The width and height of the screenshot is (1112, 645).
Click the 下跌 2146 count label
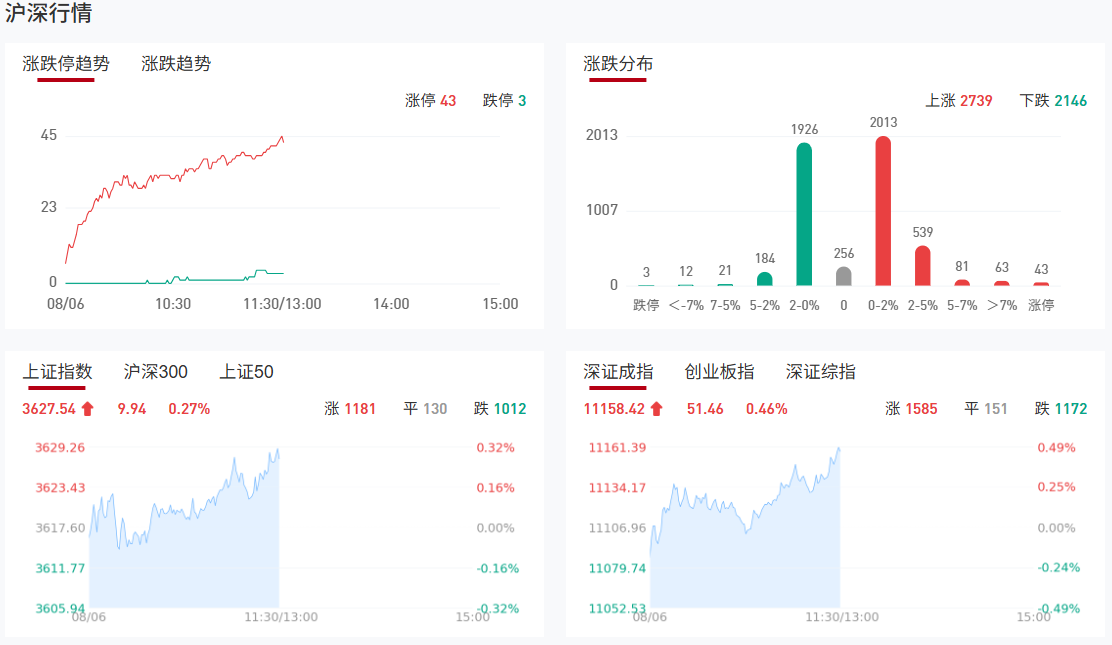[1053, 101]
